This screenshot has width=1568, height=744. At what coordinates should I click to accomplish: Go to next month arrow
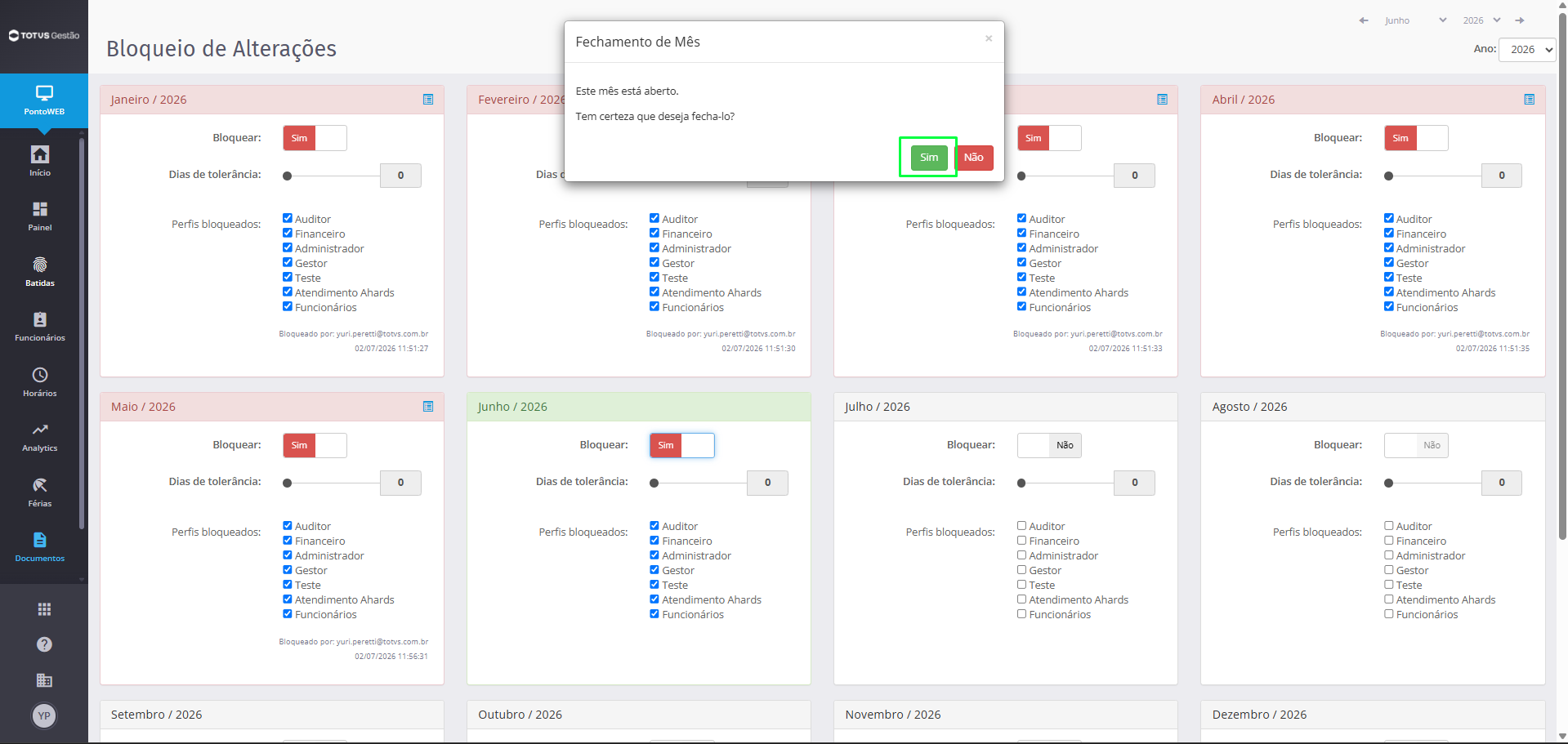pos(1520,20)
